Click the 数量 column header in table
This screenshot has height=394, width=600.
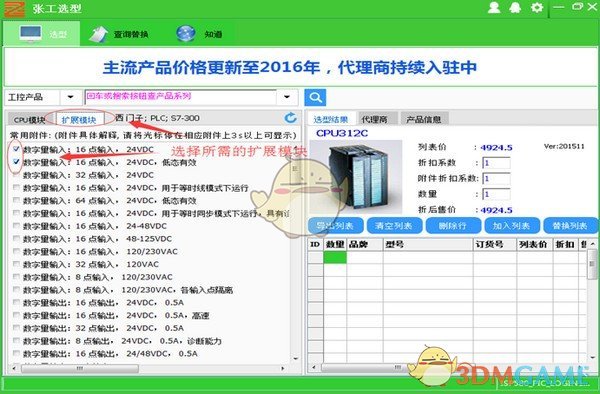click(x=335, y=244)
